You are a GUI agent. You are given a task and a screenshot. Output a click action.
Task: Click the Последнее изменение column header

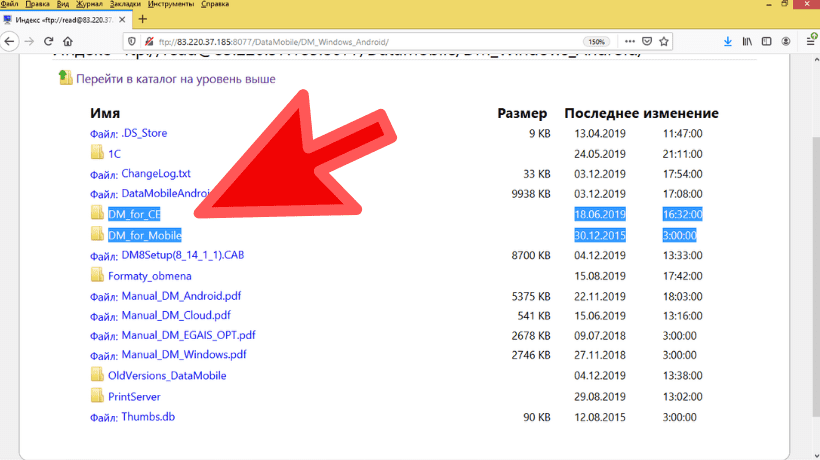click(641, 113)
